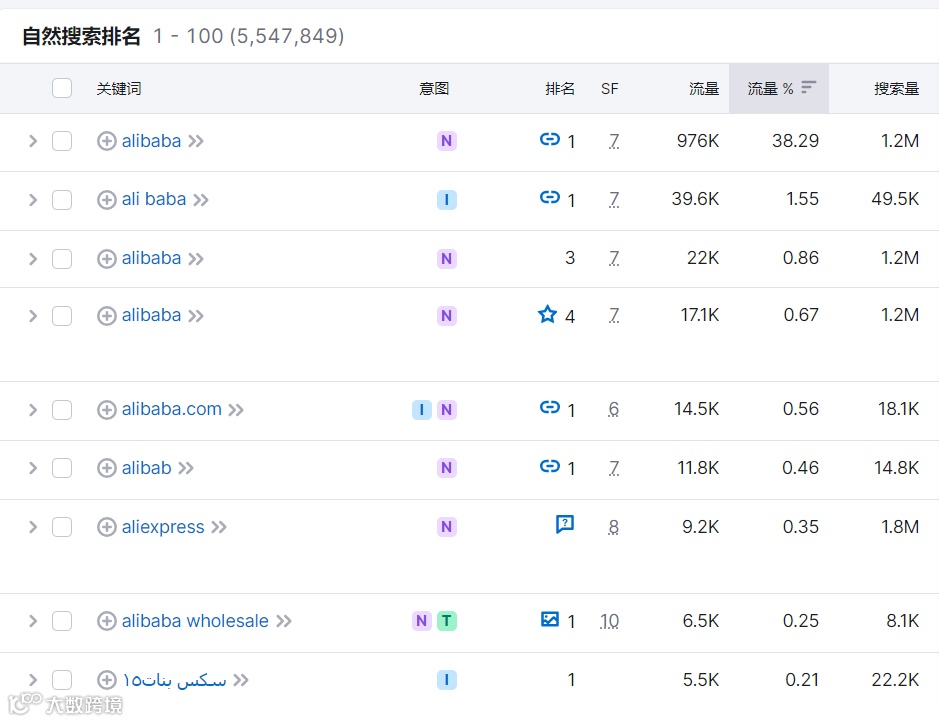
Task: Click the plus icon beside ali baba
Action: point(107,200)
